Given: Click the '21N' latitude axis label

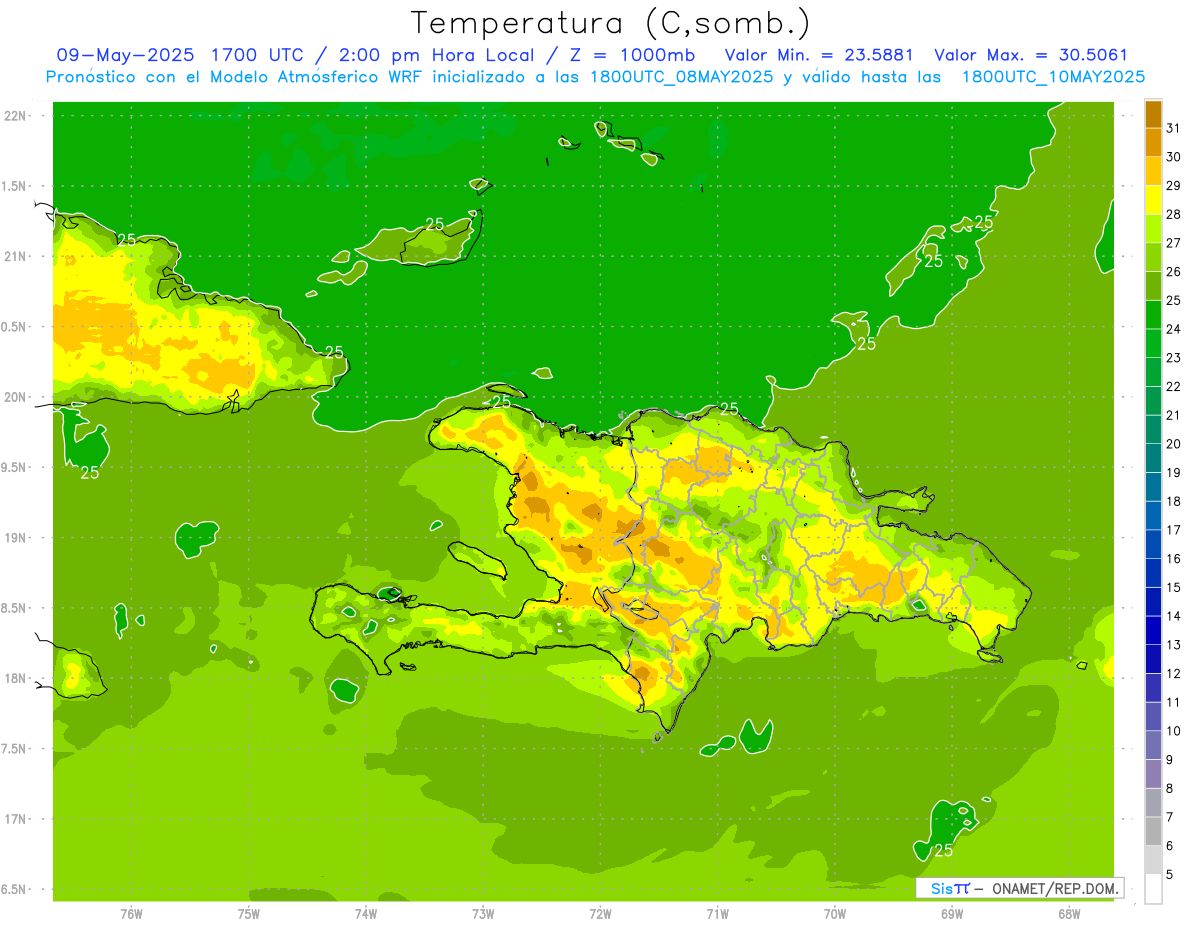Looking at the screenshot, I should point(16,257).
